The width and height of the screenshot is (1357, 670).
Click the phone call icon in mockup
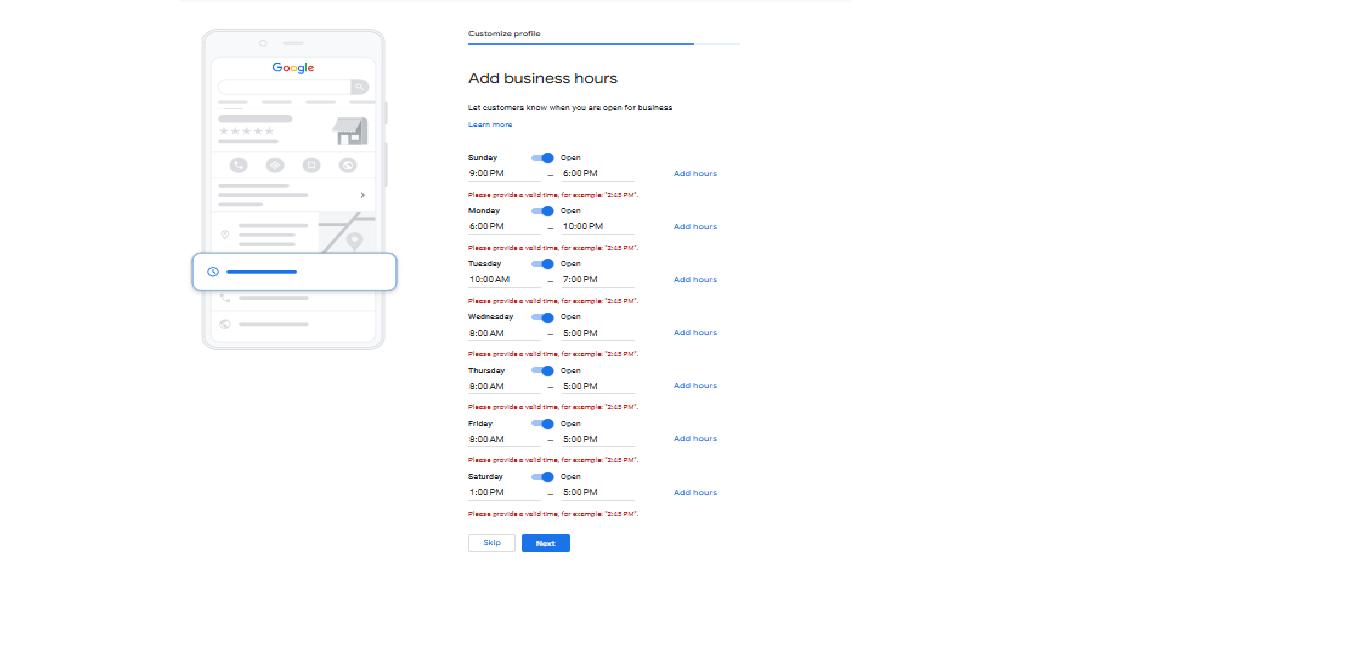[238, 165]
